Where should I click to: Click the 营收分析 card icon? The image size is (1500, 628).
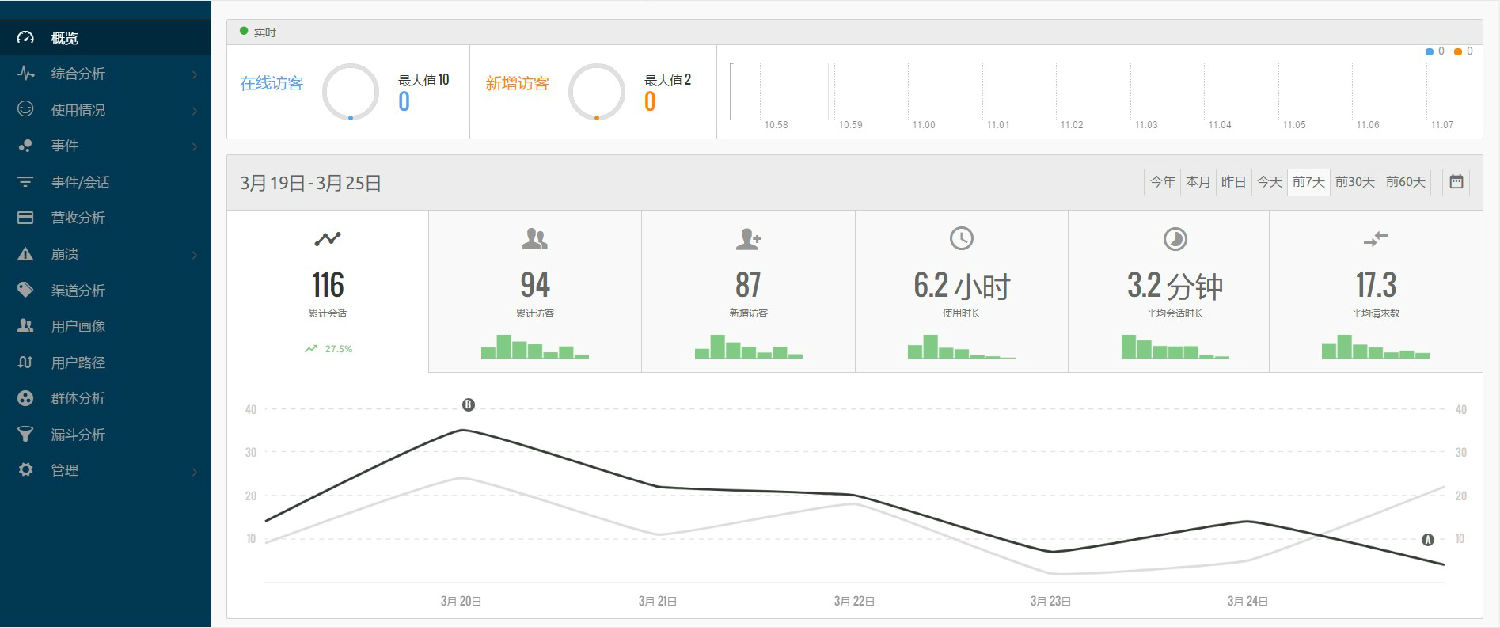(26, 218)
